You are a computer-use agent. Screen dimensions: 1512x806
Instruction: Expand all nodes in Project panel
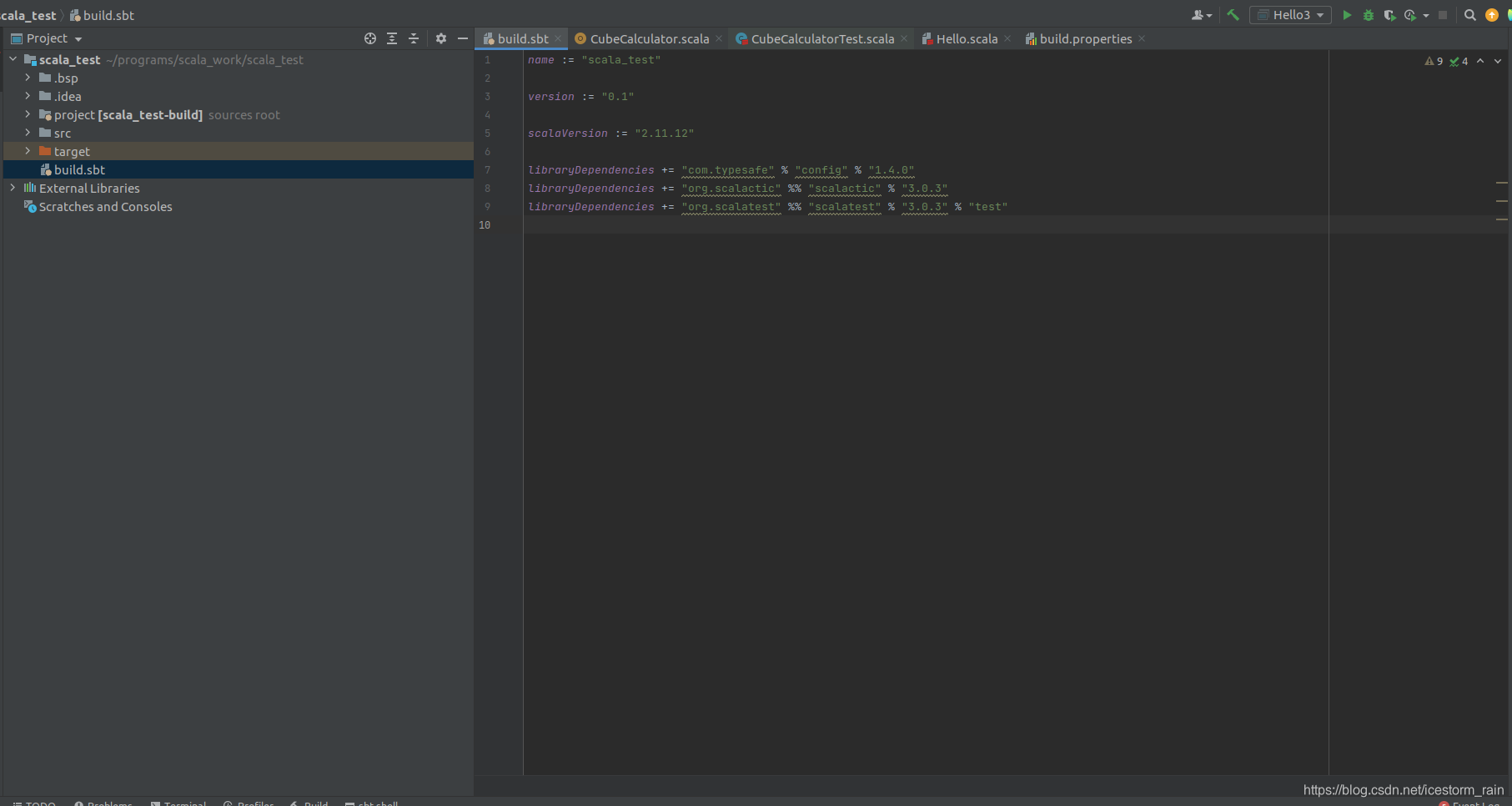tap(392, 38)
